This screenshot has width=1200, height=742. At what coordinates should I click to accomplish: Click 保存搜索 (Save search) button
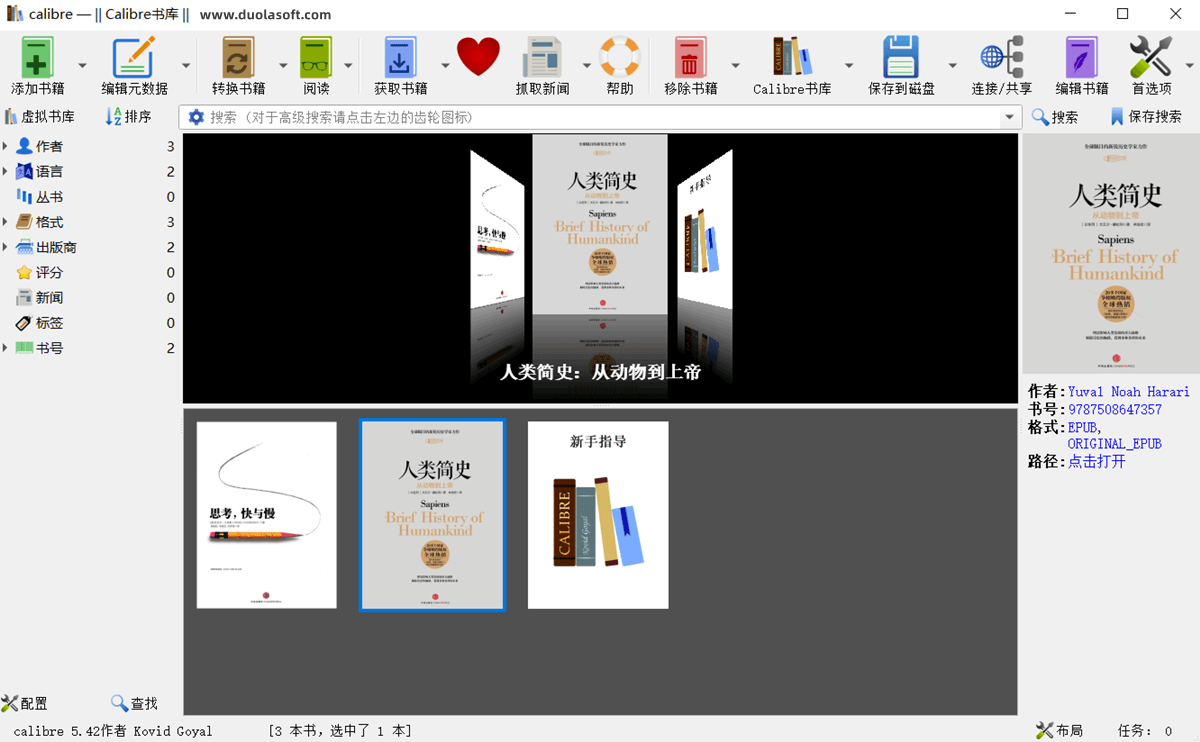1146,117
